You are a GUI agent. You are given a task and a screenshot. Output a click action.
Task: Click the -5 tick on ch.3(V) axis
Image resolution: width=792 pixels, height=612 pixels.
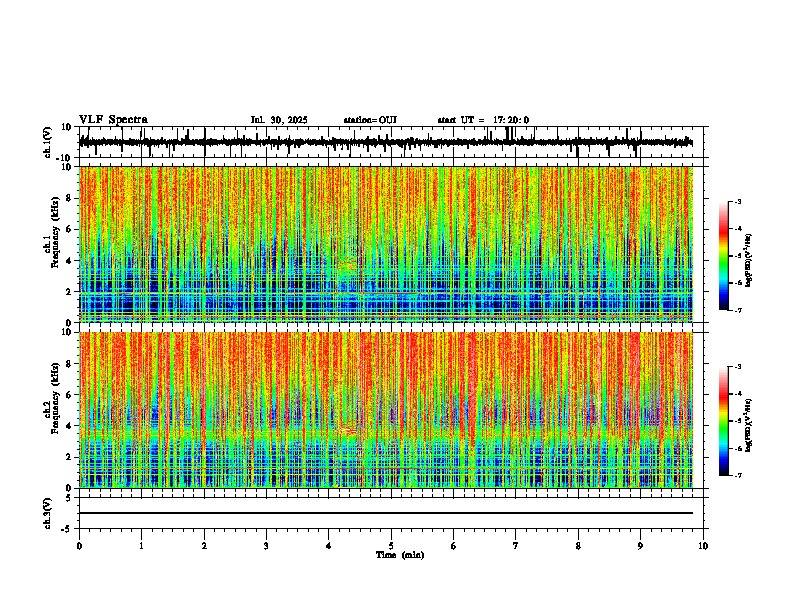(67, 529)
